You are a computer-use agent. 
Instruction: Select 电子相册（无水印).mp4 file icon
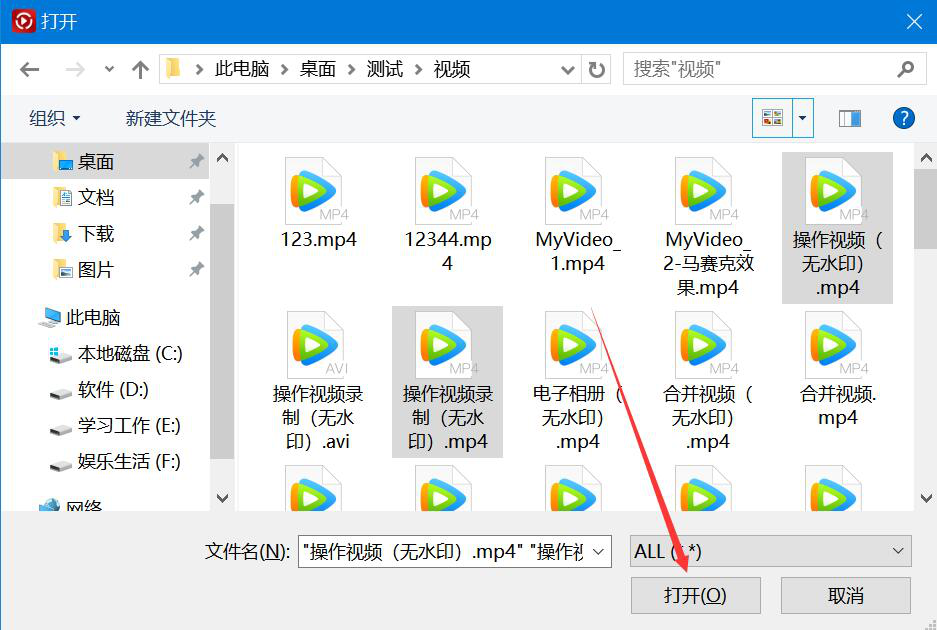(575, 345)
